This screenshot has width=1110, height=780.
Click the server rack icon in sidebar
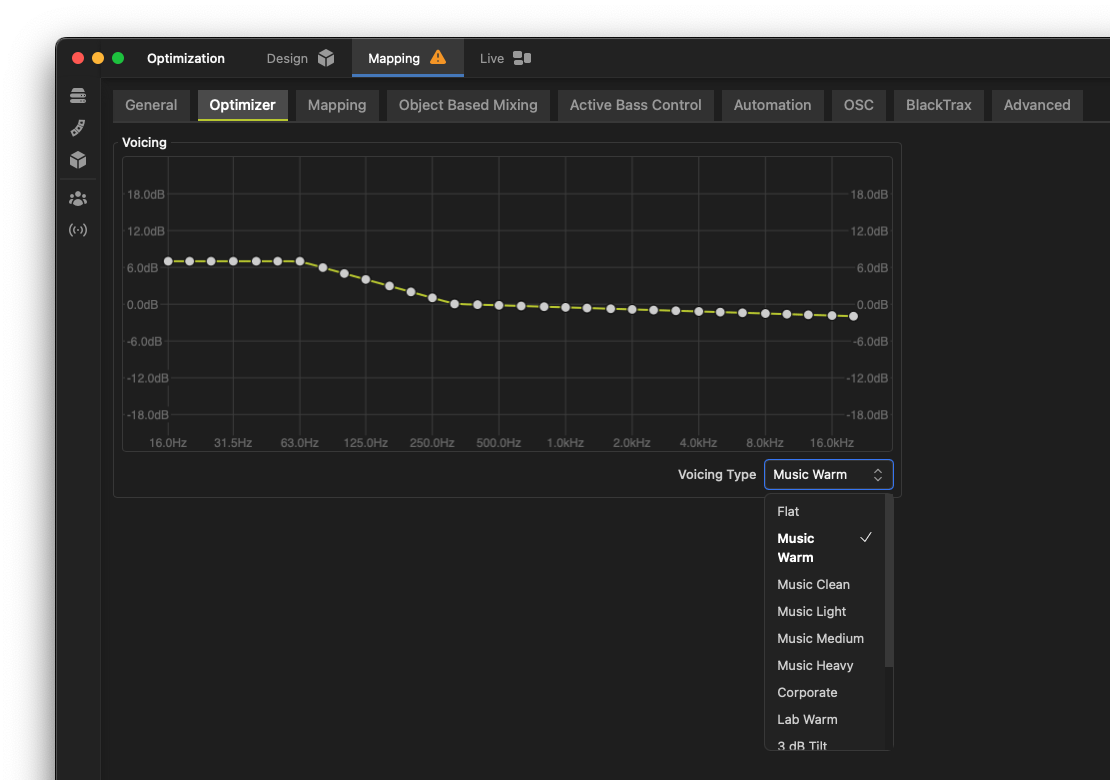pyautogui.click(x=78, y=95)
